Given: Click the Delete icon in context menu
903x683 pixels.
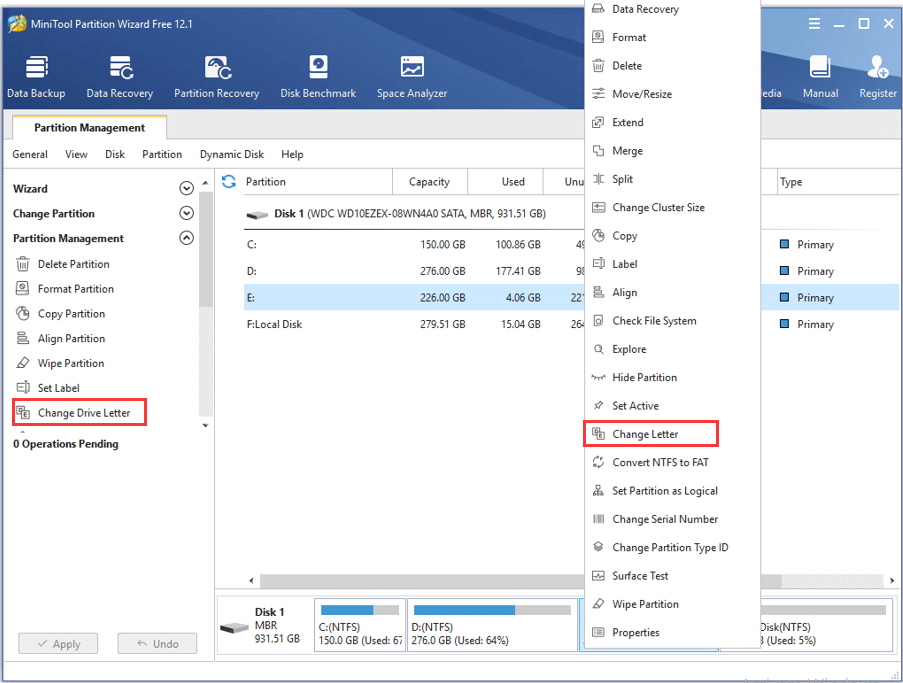Looking at the screenshot, I should coord(598,65).
